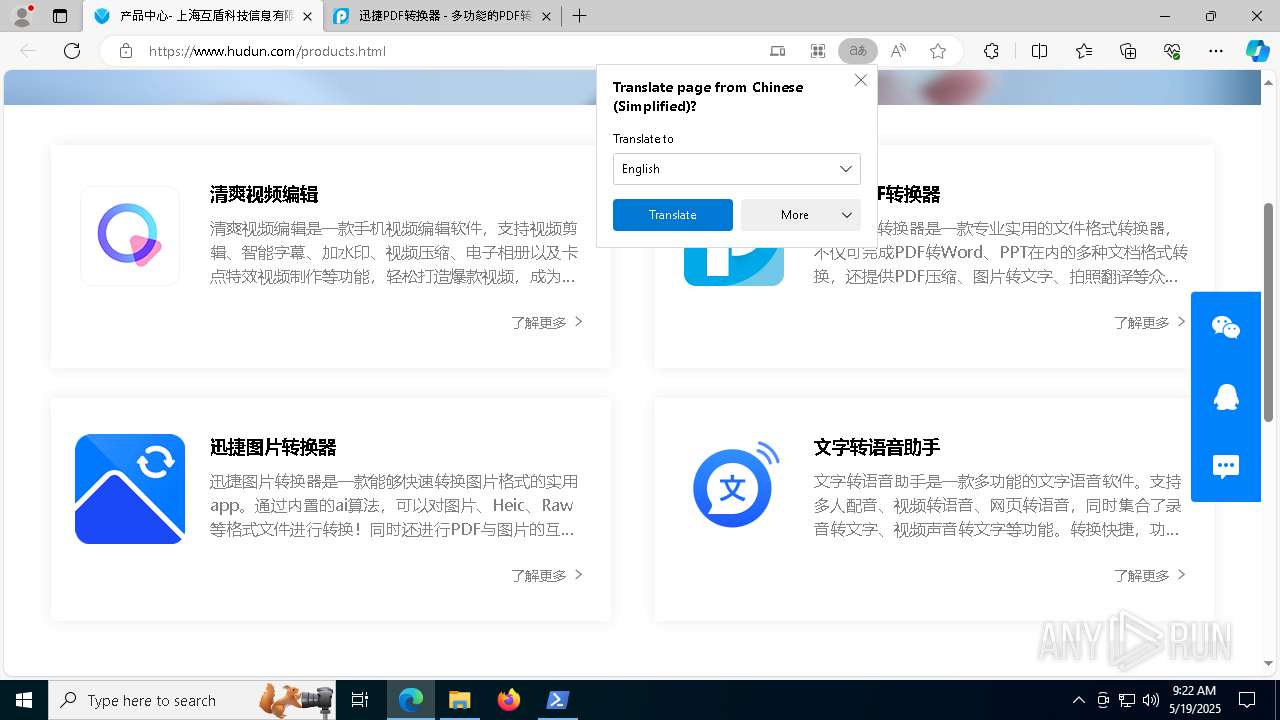Open Favorites list icon
Viewport: 1280px width, 720px height.
click(1084, 51)
